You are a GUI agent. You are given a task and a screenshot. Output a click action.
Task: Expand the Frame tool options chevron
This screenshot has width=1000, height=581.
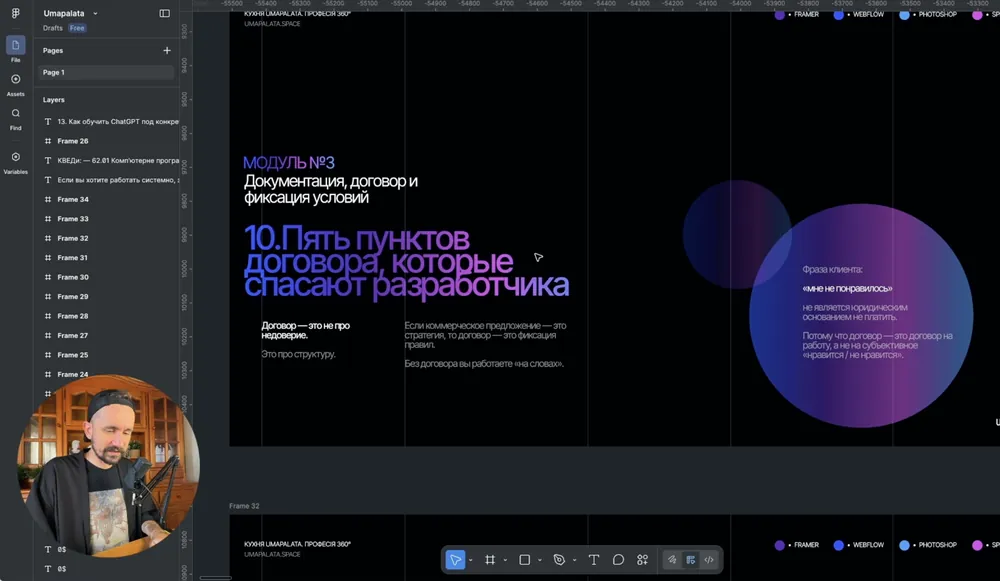click(505, 561)
